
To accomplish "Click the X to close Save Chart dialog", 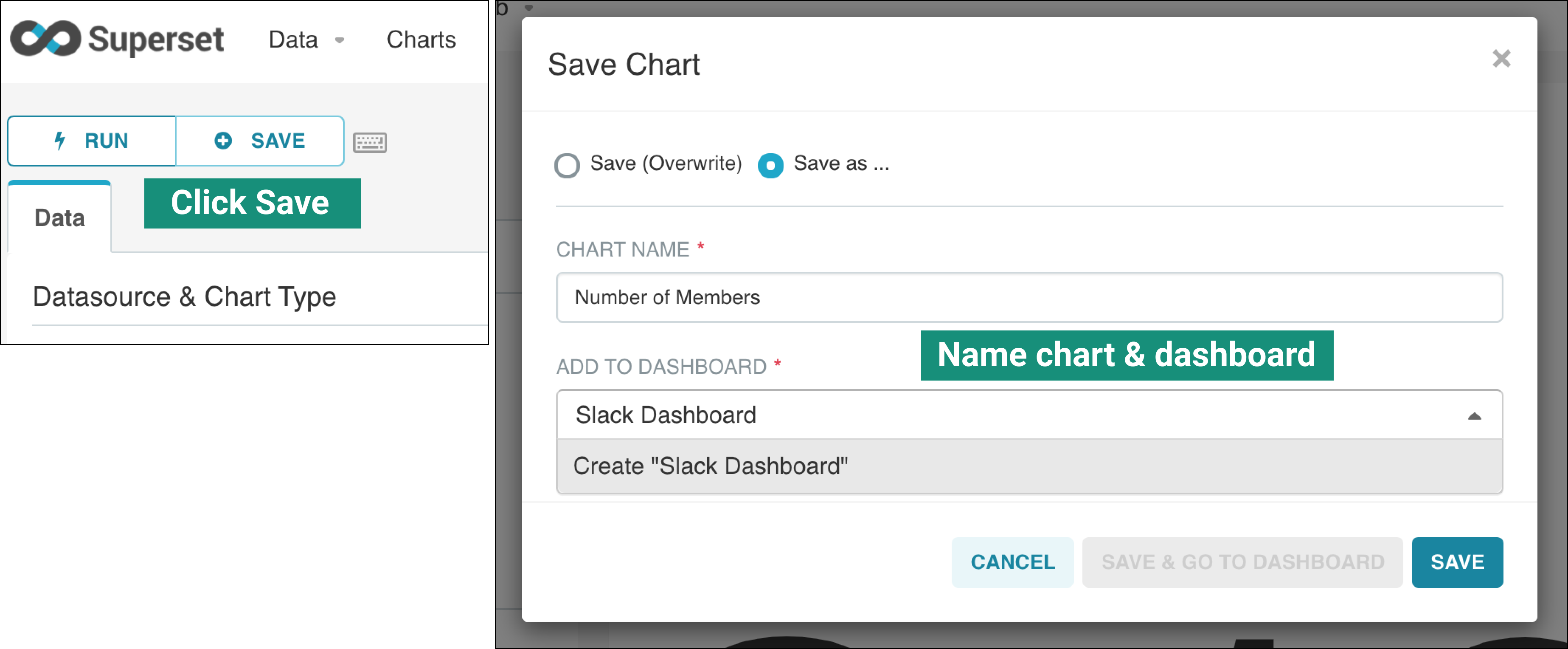I will pos(1501,59).
